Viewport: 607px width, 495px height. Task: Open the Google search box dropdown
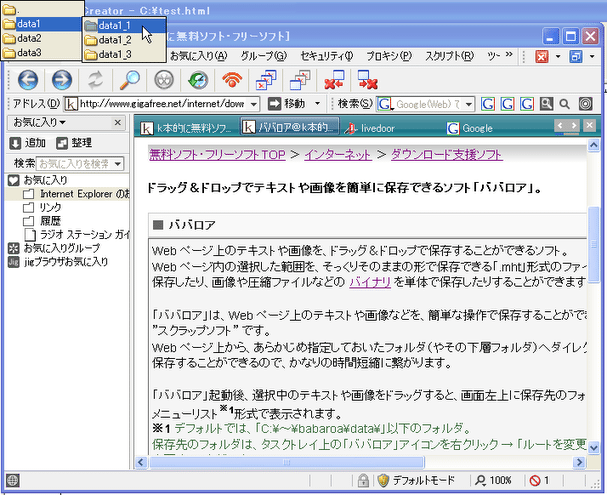click(x=469, y=104)
